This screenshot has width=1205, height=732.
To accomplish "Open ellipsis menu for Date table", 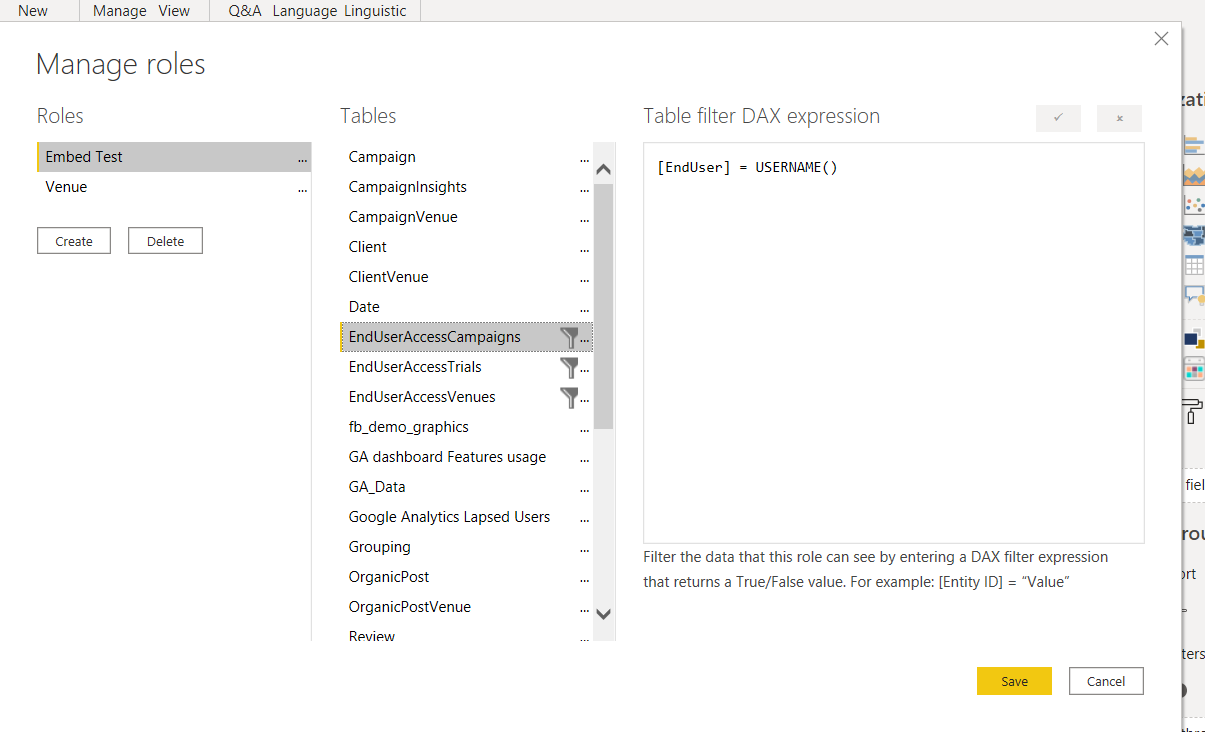I will (585, 309).
